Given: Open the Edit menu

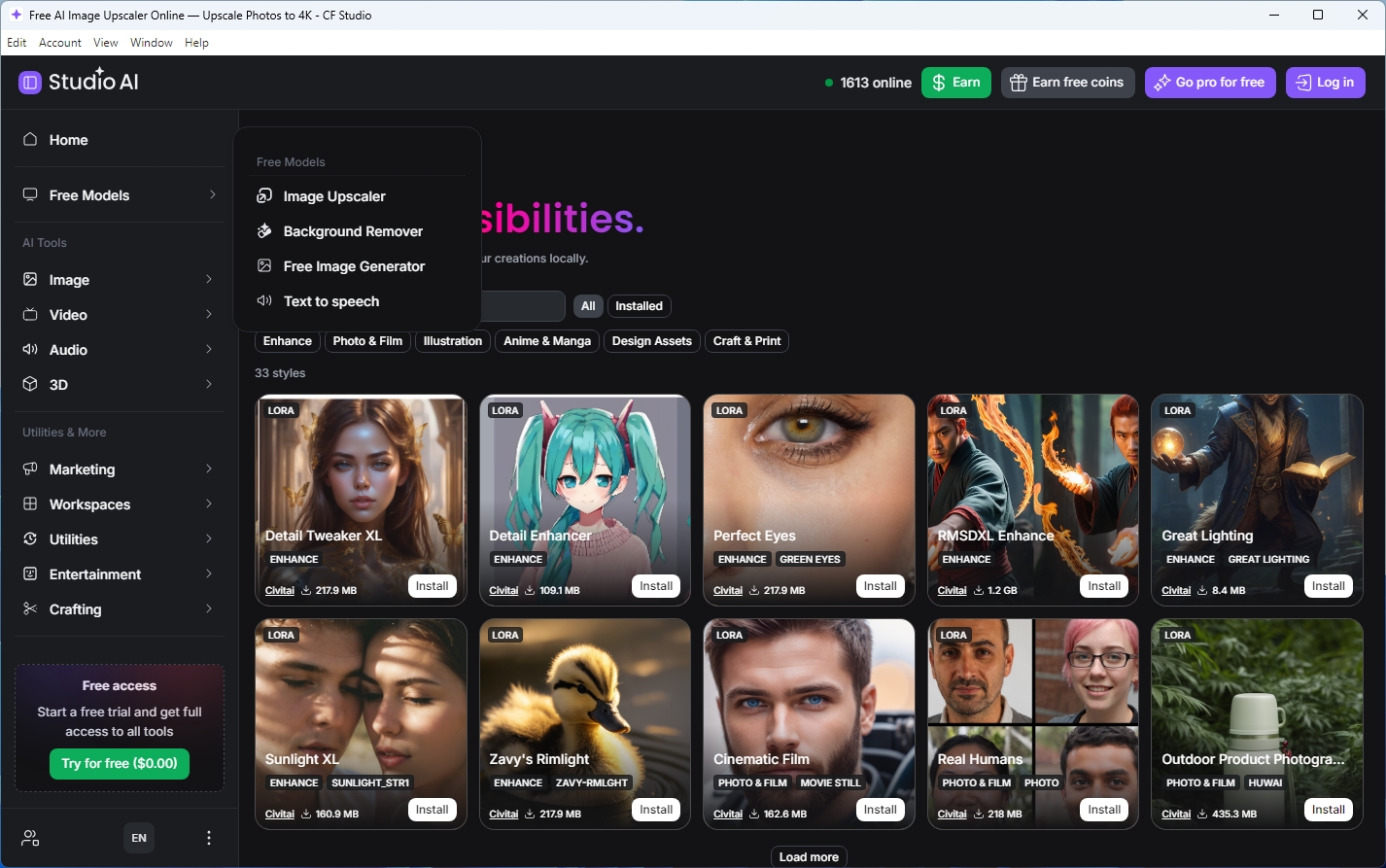Looking at the screenshot, I should pyautogui.click(x=17, y=43).
